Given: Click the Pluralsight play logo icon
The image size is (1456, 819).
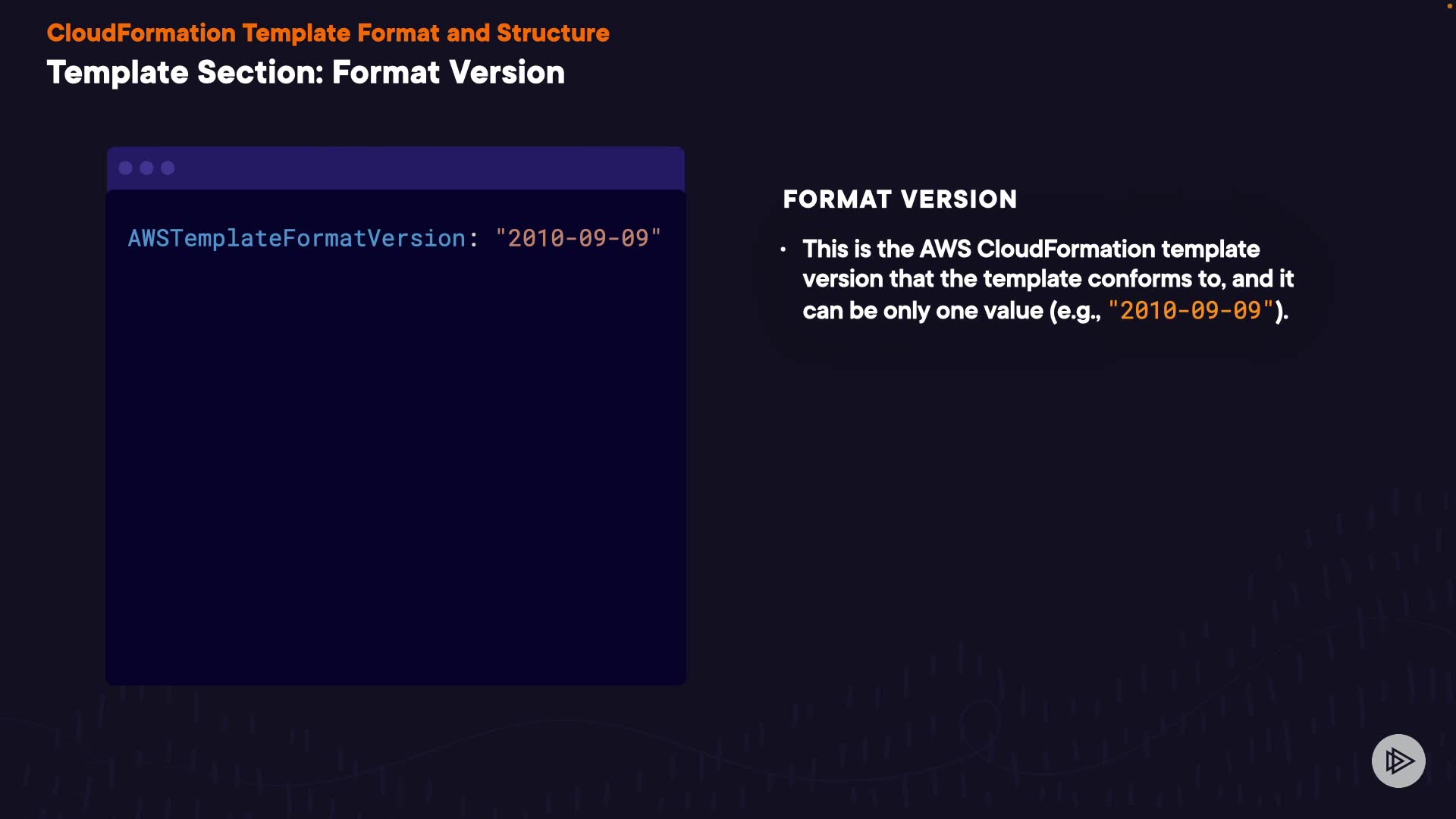Looking at the screenshot, I should (x=1398, y=761).
